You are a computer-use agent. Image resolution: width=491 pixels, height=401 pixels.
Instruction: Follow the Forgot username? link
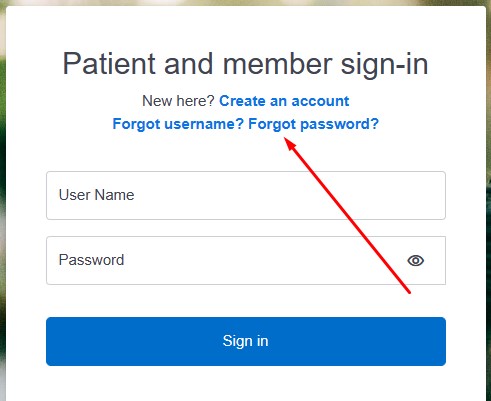point(178,124)
